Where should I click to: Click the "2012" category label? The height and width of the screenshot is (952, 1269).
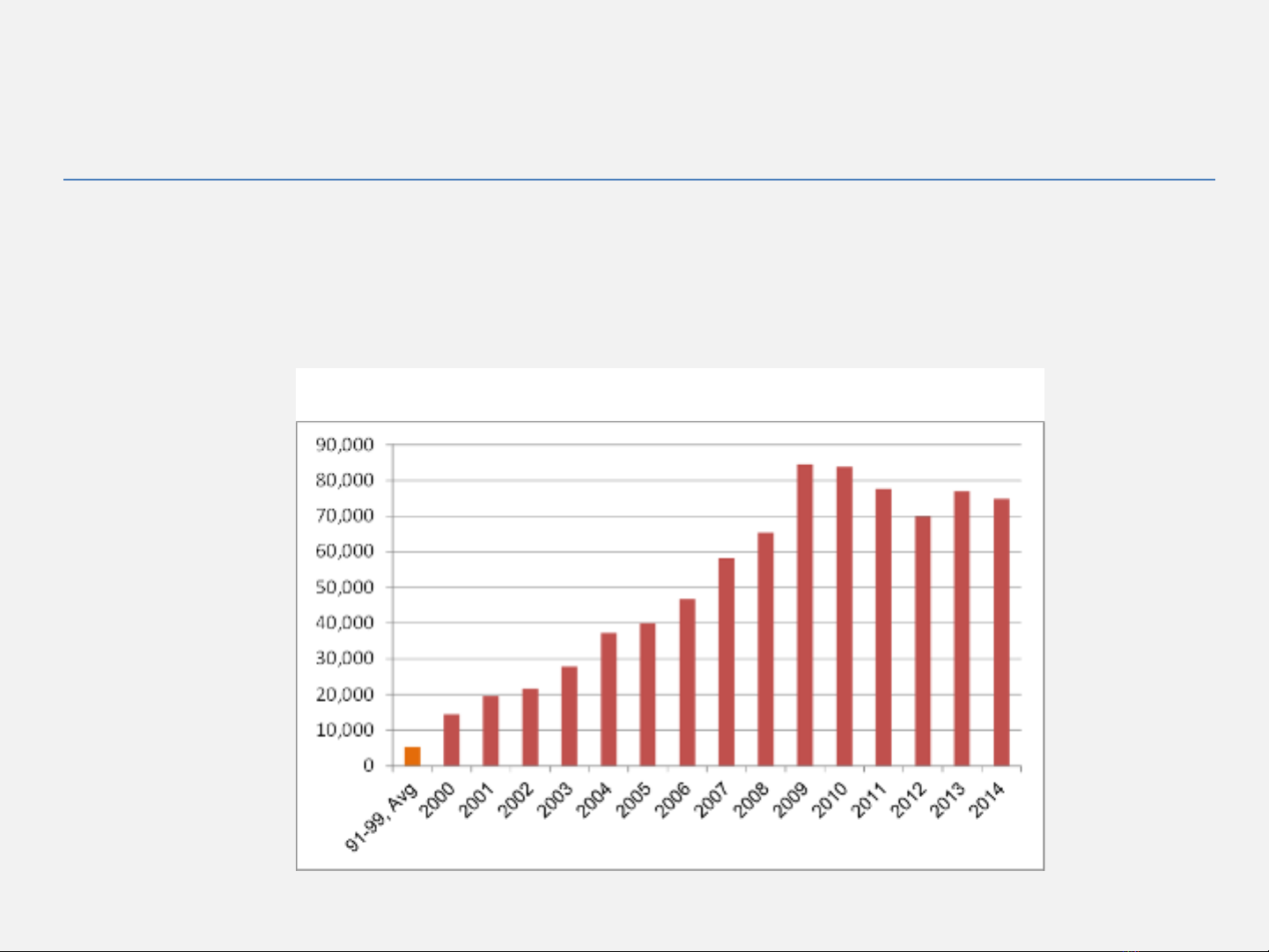(x=908, y=800)
